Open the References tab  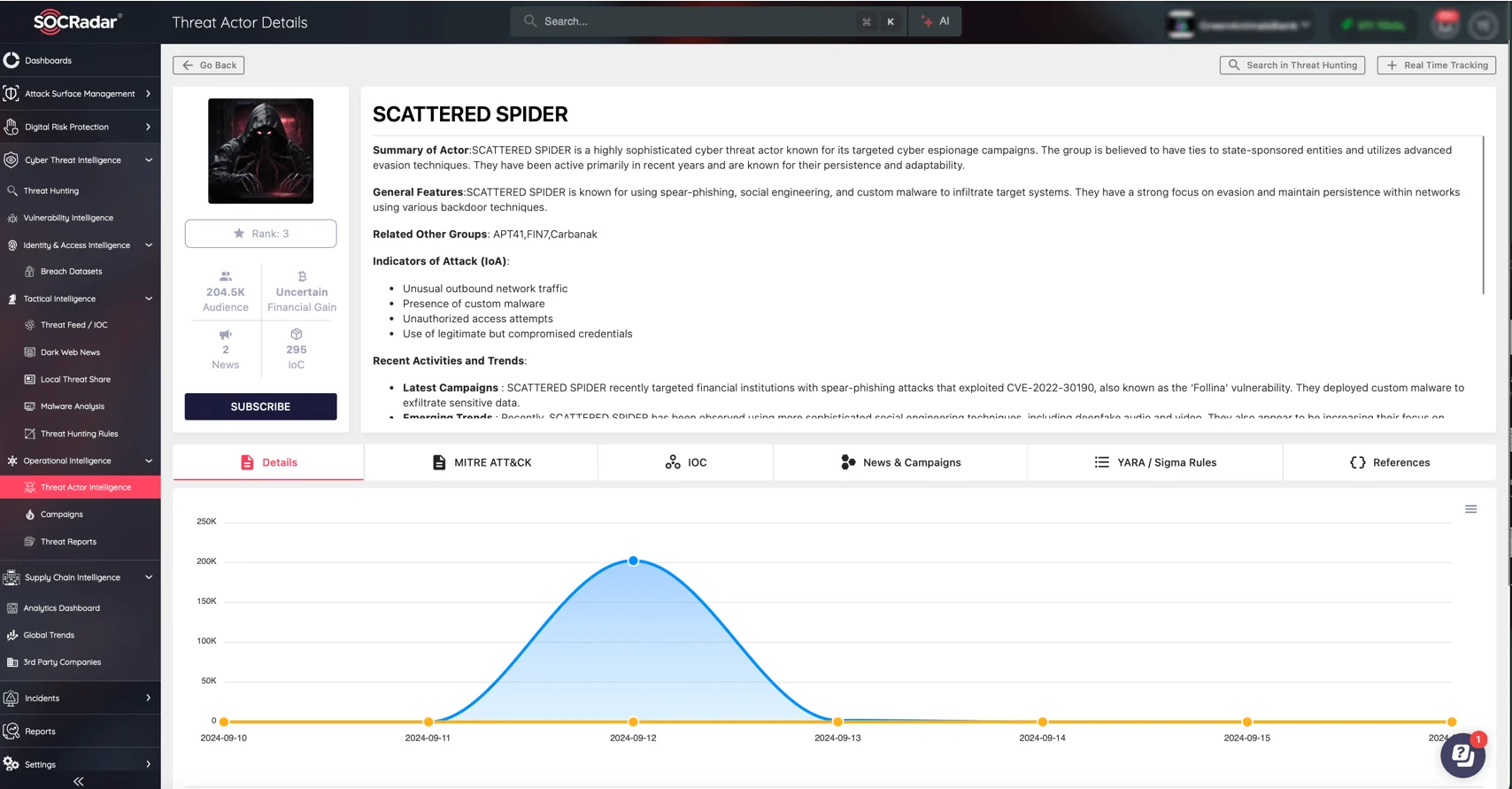pyautogui.click(x=1390, y=462)
